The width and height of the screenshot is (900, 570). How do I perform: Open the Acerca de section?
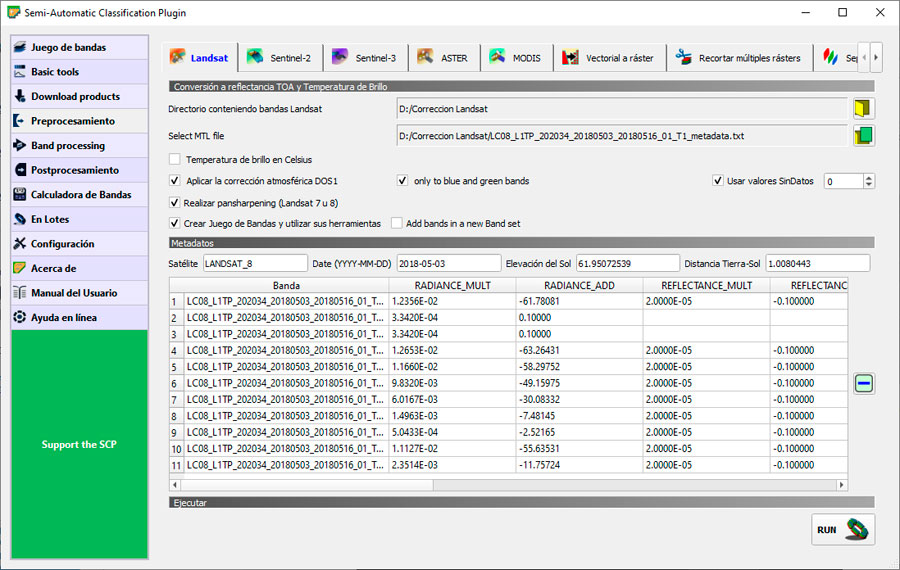79,269
